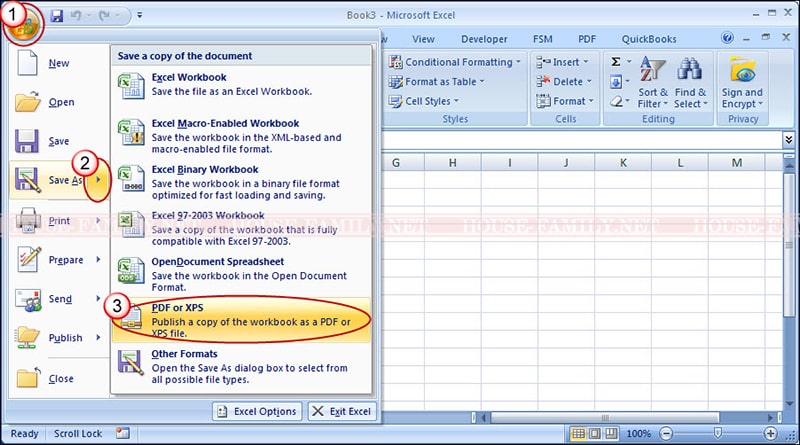Switch to Page Break Preview icon
Viewport: 800px width, 445px height.
611,434
